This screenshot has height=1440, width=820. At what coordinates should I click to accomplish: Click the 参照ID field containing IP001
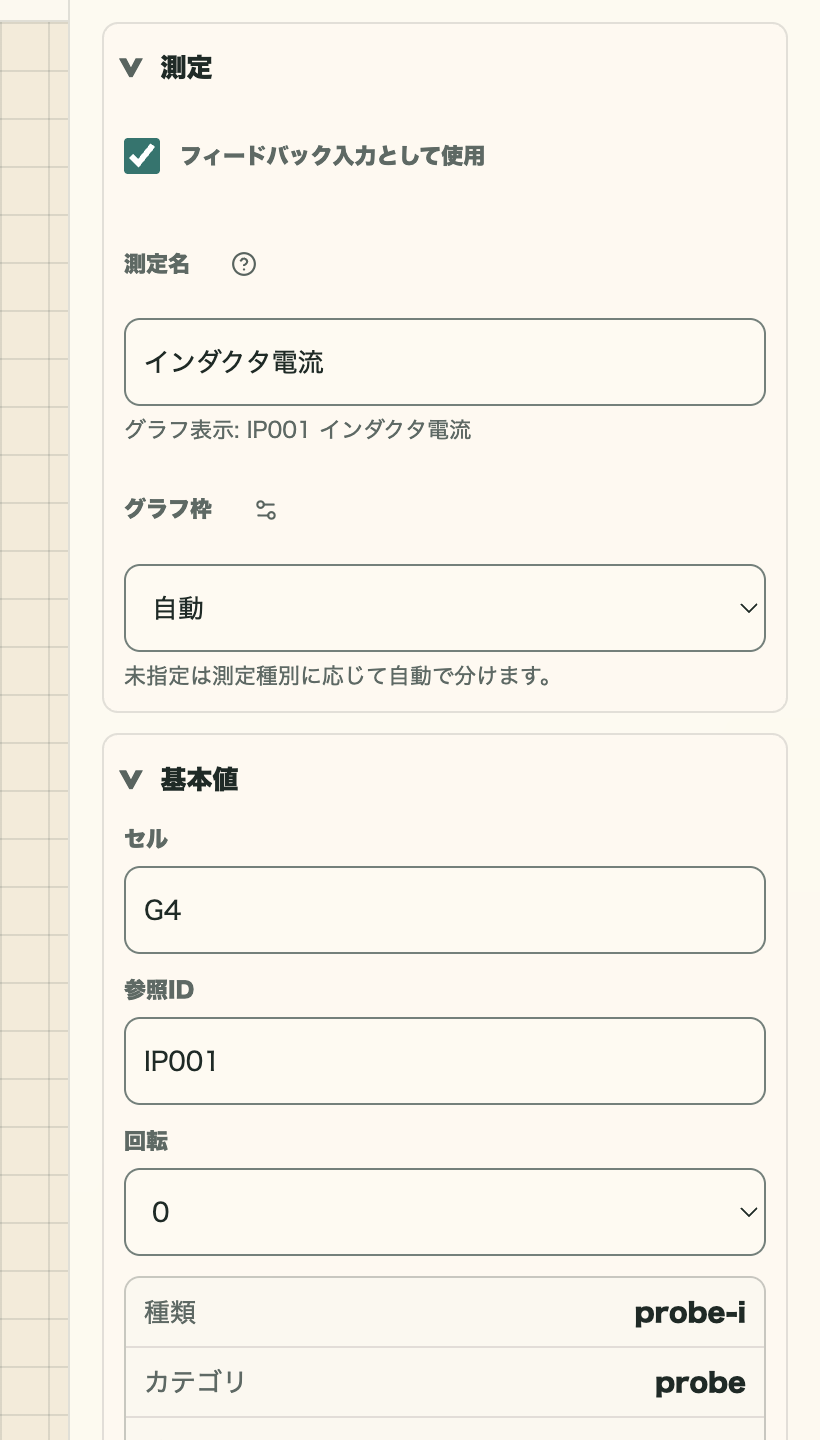[445, 1061]
